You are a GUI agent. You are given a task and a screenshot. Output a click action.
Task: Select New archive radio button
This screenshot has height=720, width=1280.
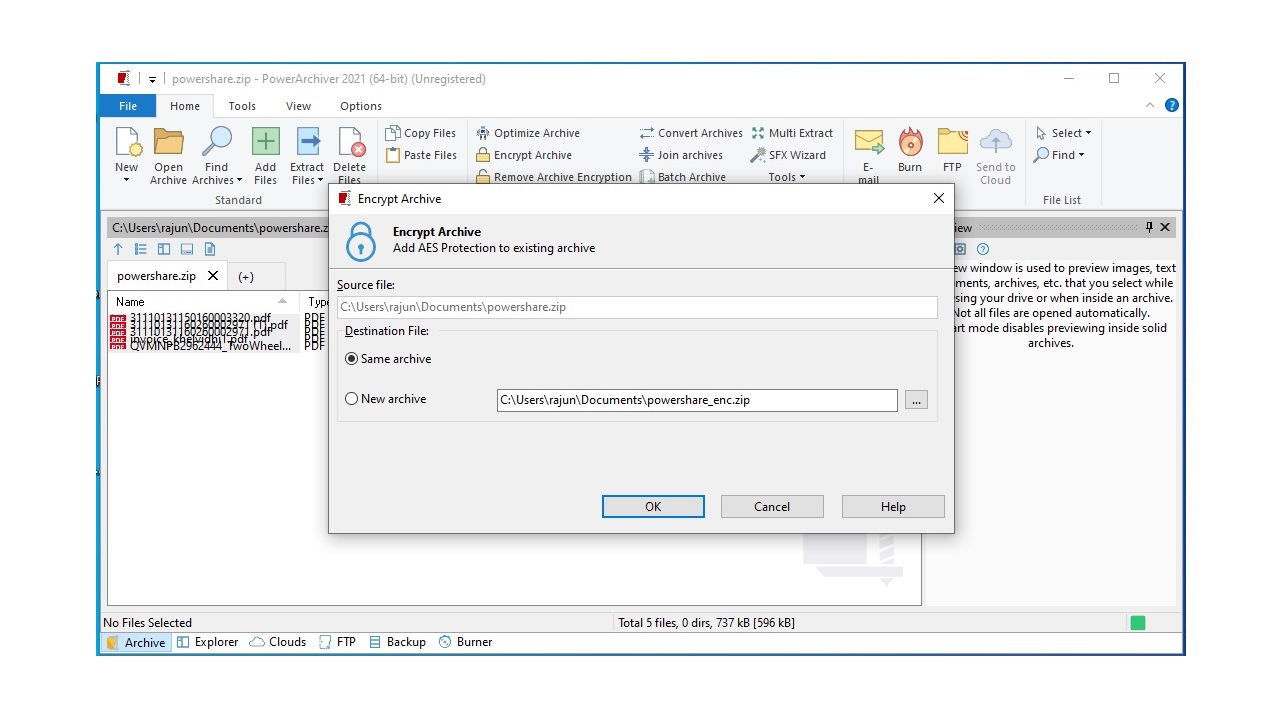click(351, 399)
